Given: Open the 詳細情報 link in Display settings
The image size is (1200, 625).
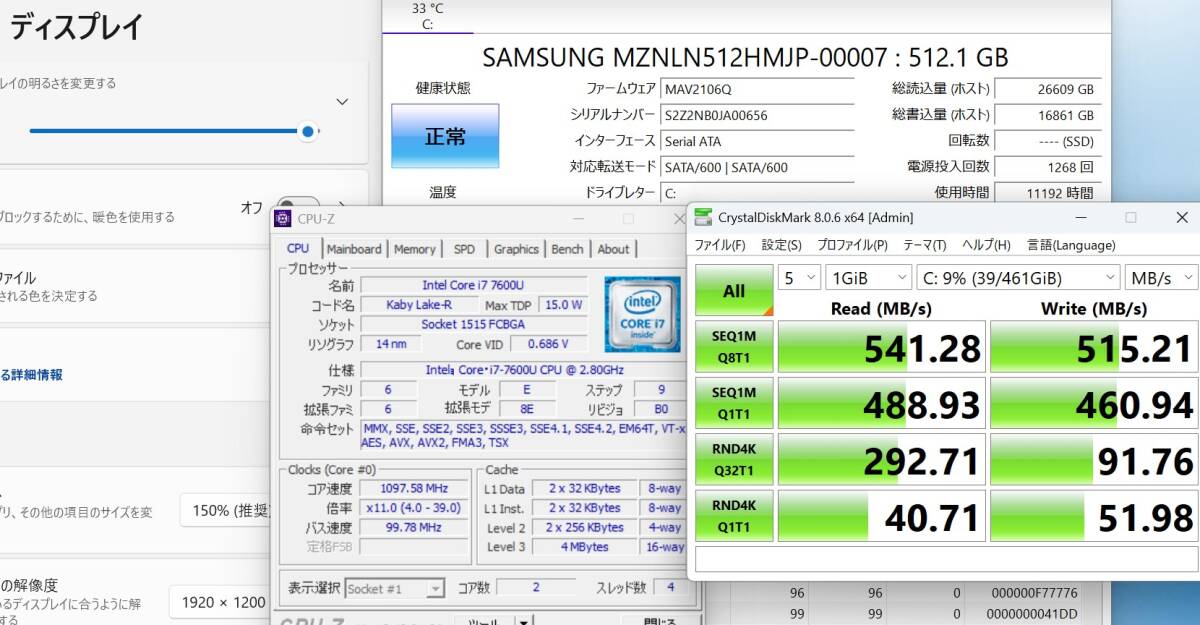Looking at the screenshot, I should point(31,374).
